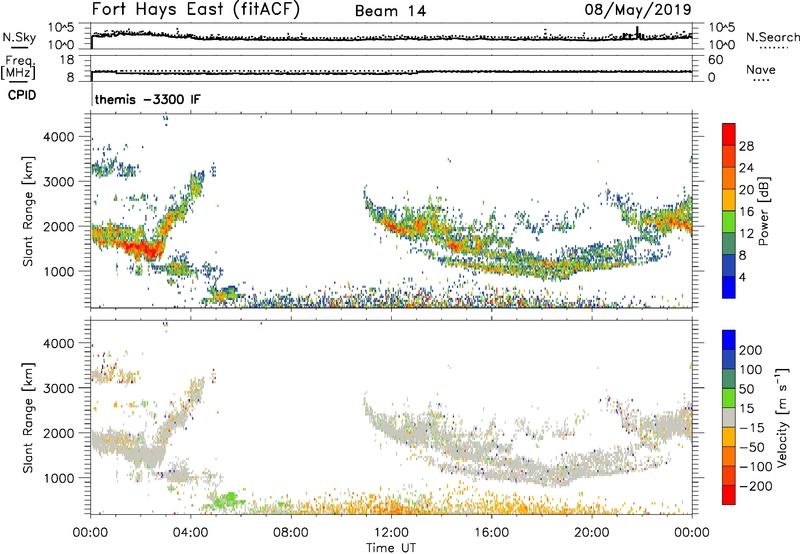This screenshot has height=554, width=800.
Task: Click the '12:00' time axis tick label
Action: [391, 533]
